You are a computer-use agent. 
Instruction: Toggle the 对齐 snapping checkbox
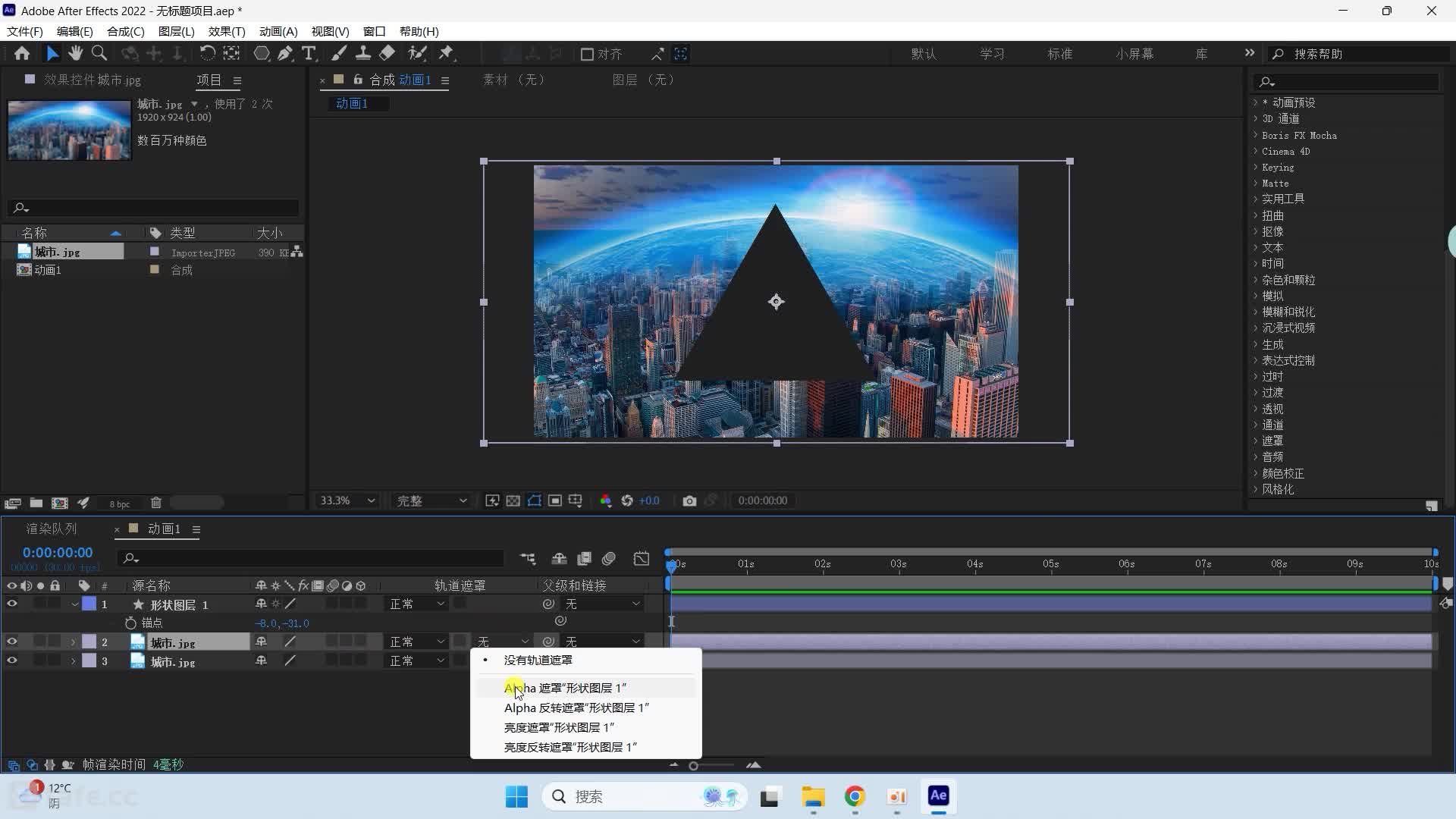tap(587, 54)
